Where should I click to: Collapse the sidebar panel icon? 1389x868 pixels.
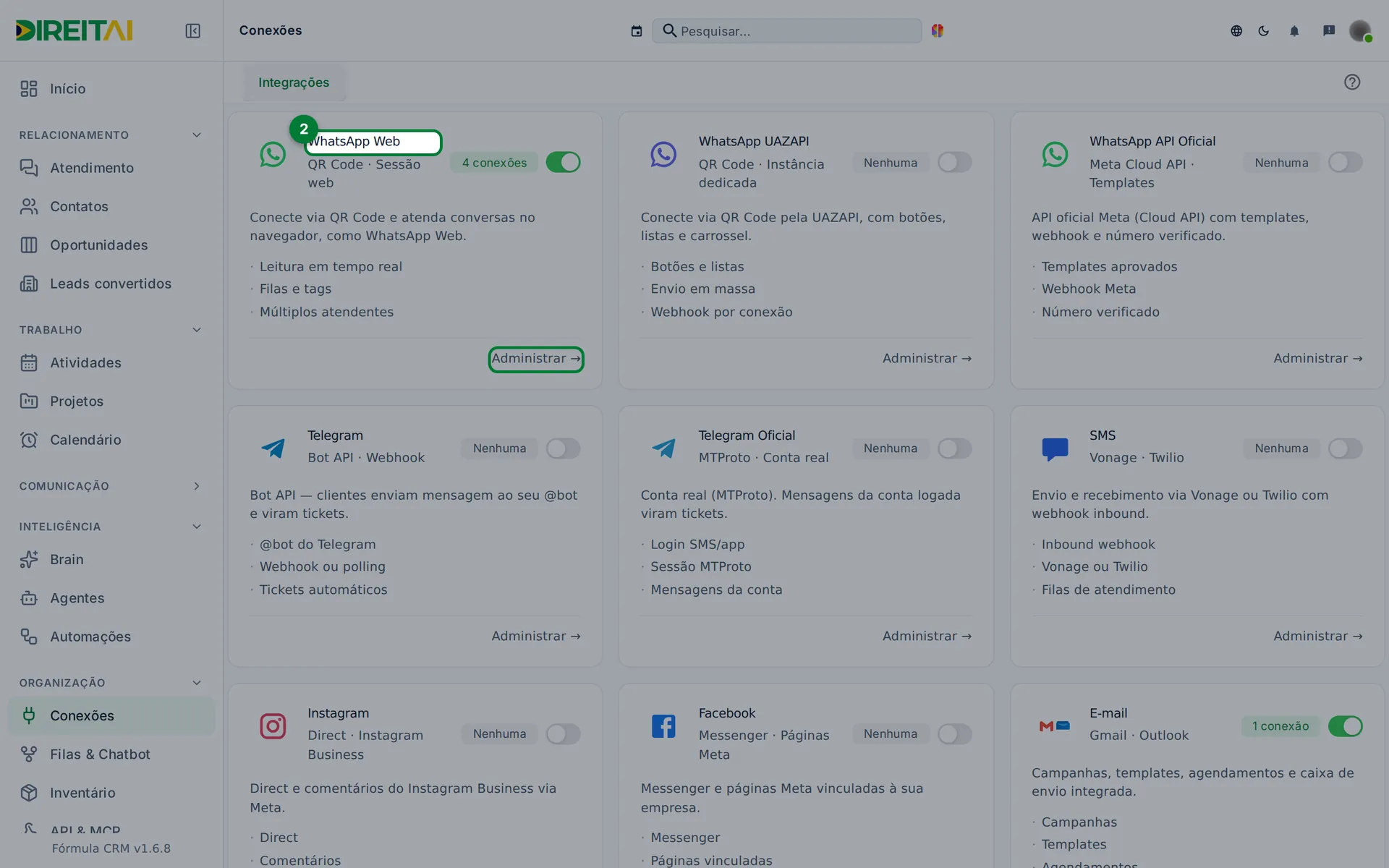coord(192,30)
